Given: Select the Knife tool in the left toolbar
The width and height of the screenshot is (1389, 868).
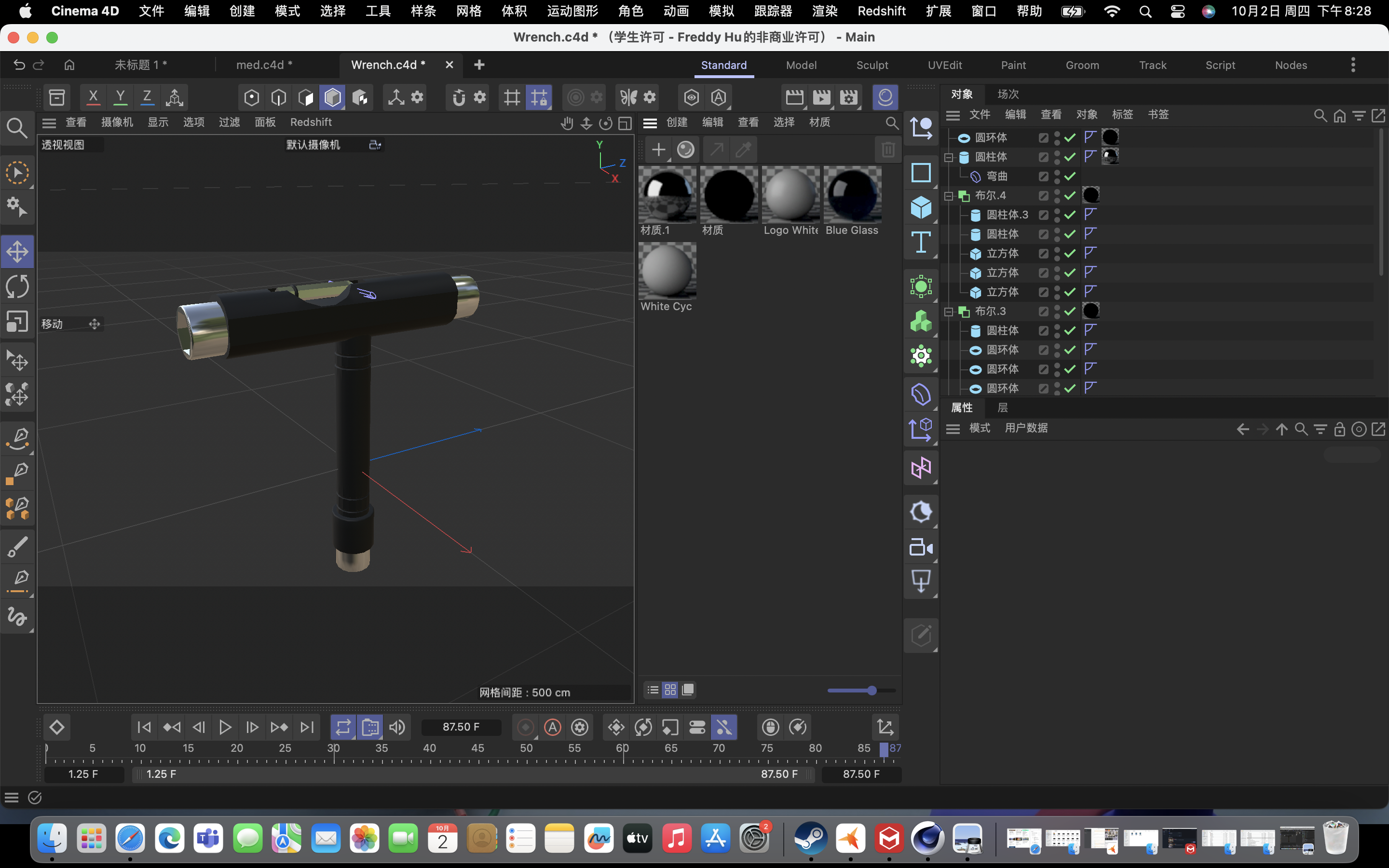Looking at the screenshot, I should 17,546.
